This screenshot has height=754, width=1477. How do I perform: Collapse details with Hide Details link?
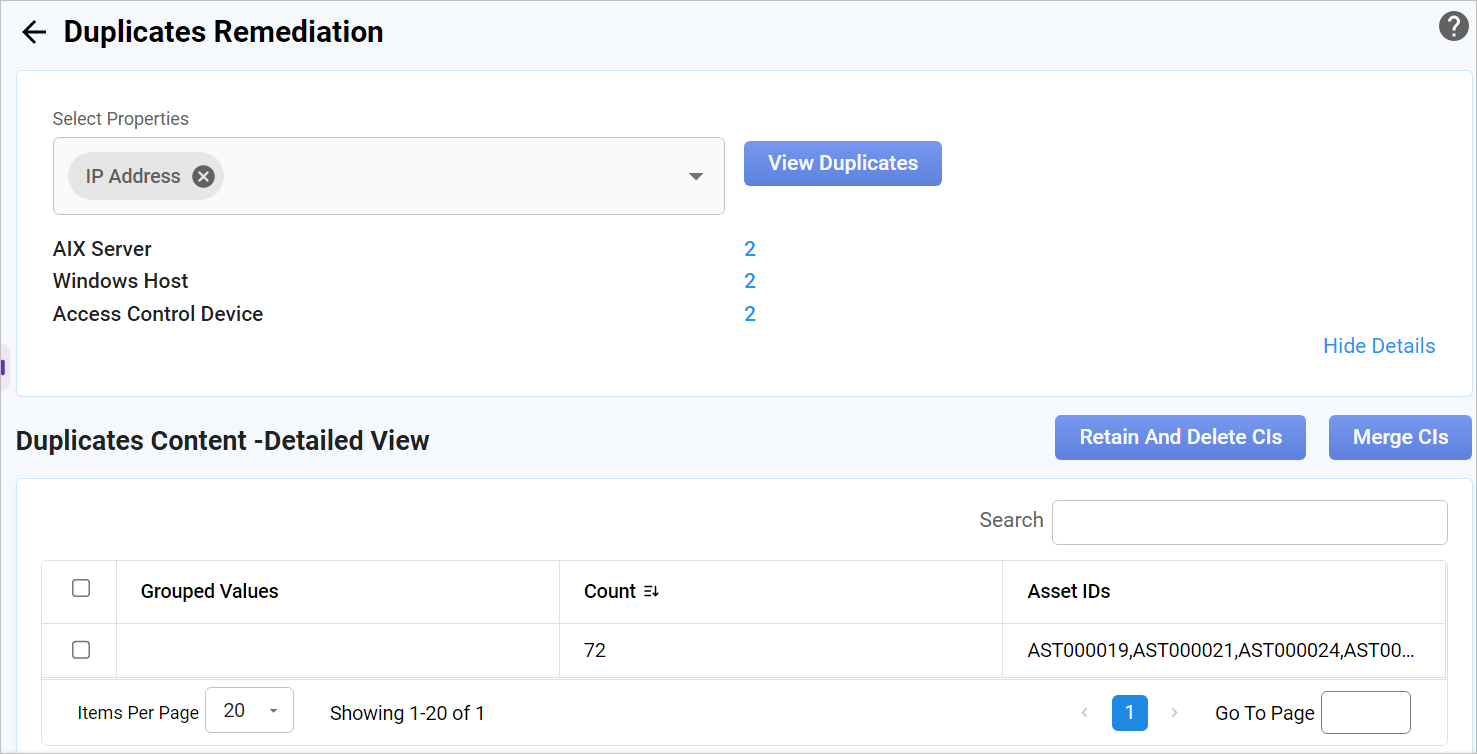coord(1378,346)
